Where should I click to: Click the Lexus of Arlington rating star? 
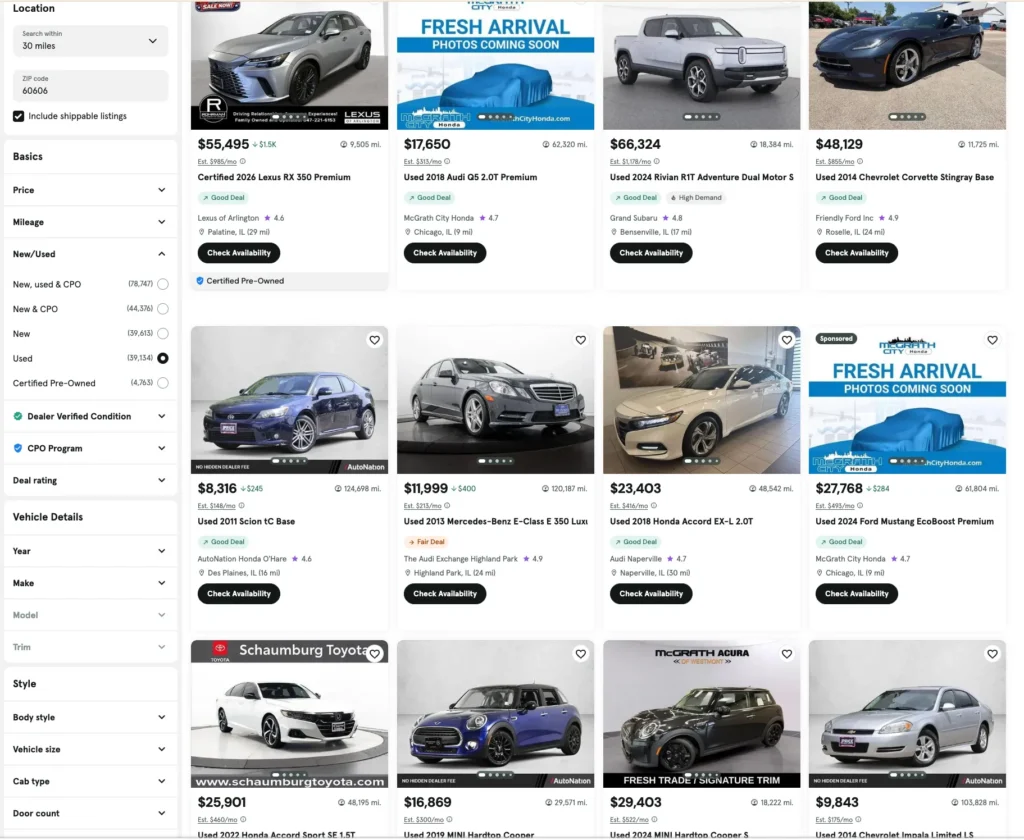pos(267,218)
